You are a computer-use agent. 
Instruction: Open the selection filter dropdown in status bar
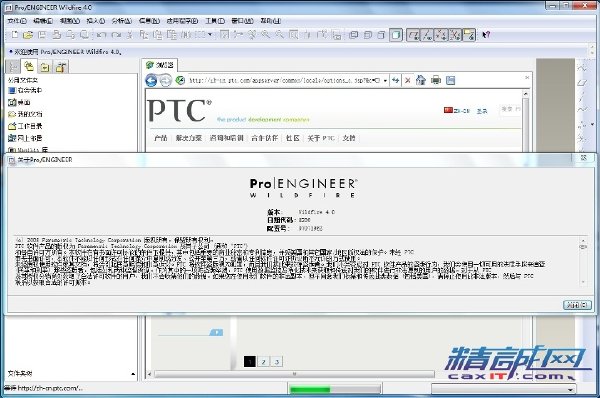[x=571, y=390]
